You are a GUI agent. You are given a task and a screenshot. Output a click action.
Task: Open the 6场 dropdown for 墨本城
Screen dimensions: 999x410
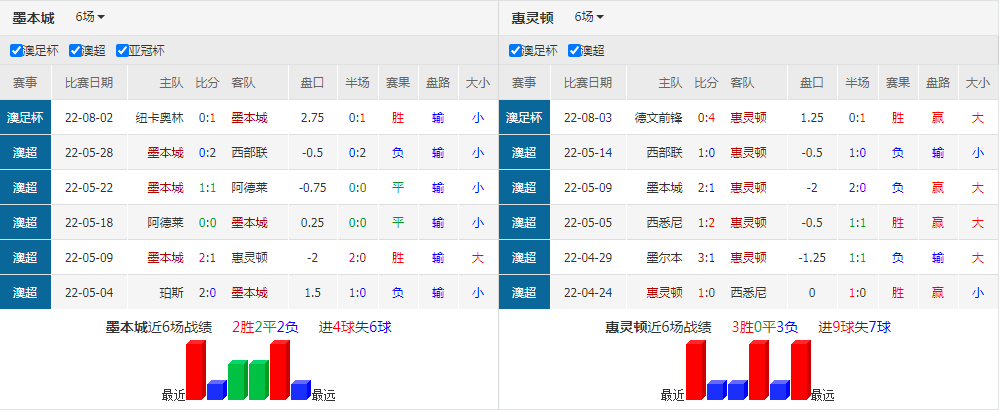pyautogui.click(x=90, y=17)
